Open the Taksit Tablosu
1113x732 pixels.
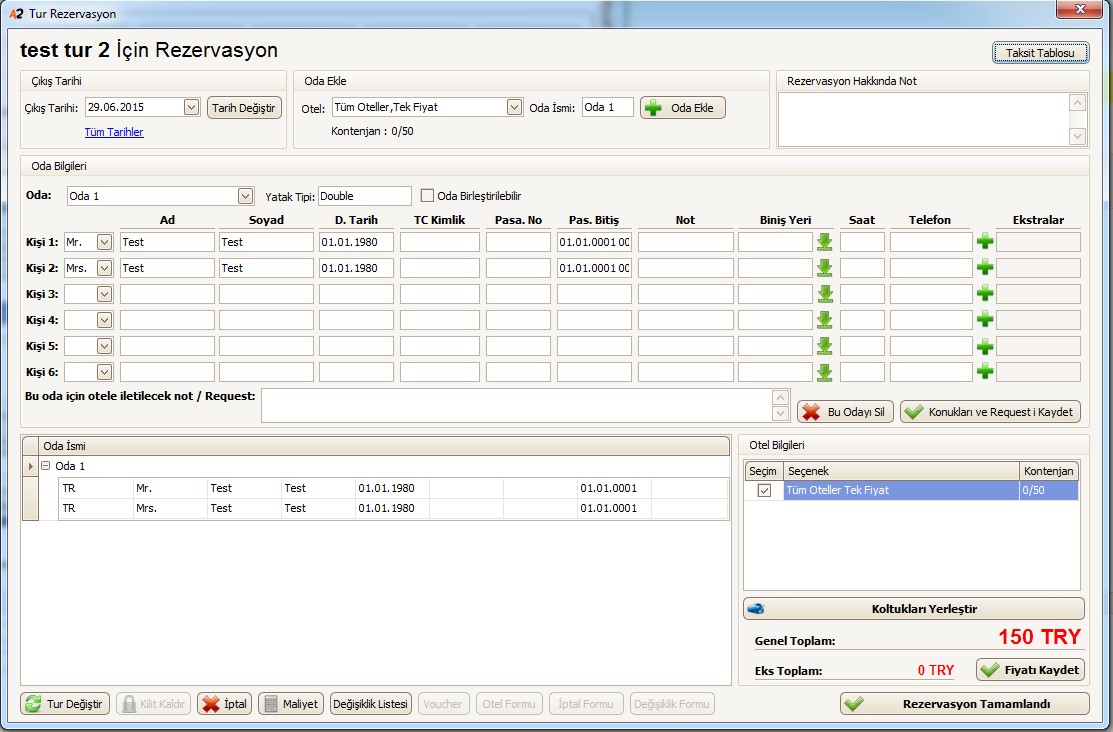click(1040, 53)
